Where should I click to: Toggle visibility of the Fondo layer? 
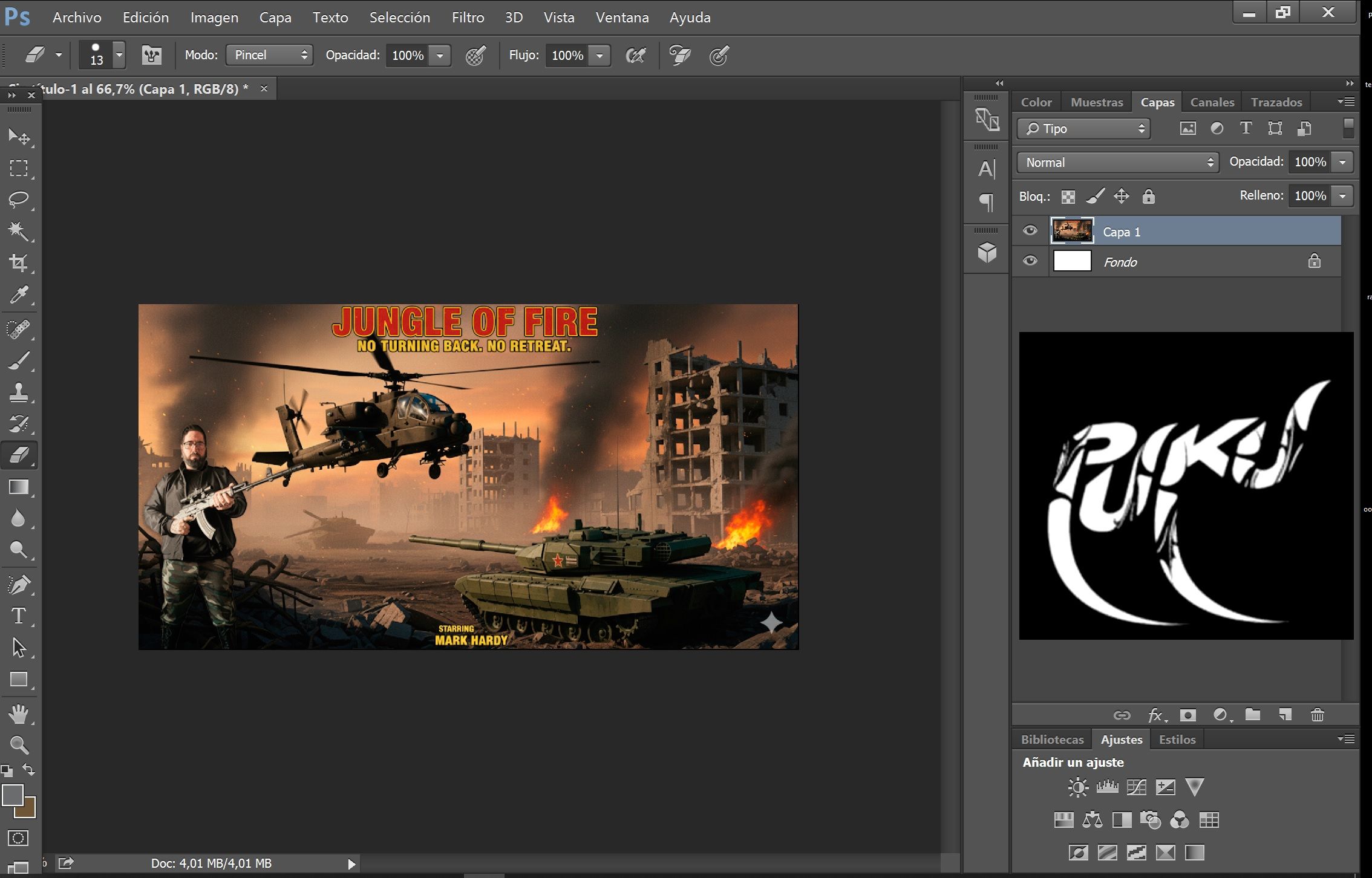click(x=1030, y=261)
